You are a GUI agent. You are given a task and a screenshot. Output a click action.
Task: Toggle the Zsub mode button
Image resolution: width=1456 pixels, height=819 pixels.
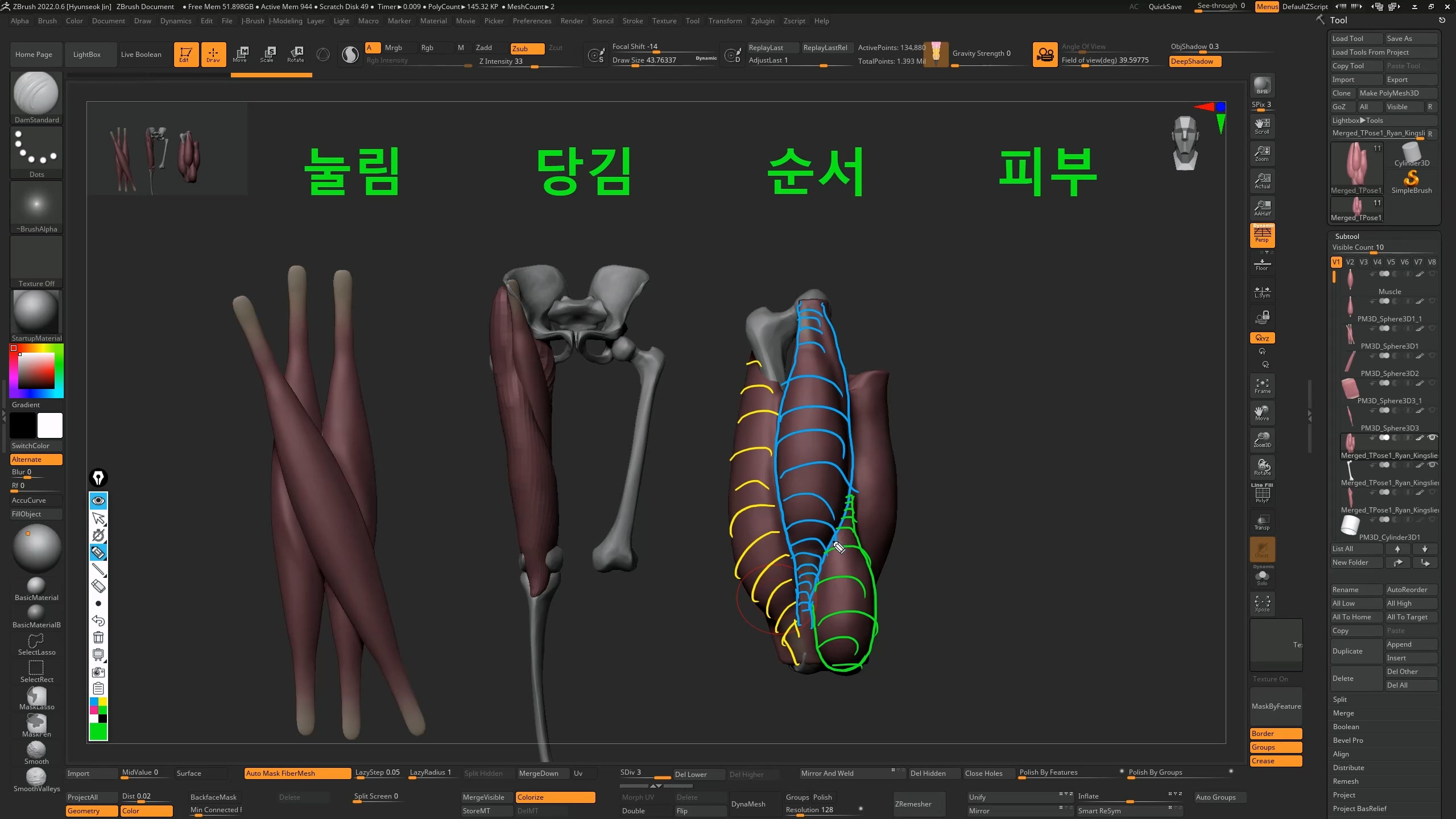click(x=527, y=48)
